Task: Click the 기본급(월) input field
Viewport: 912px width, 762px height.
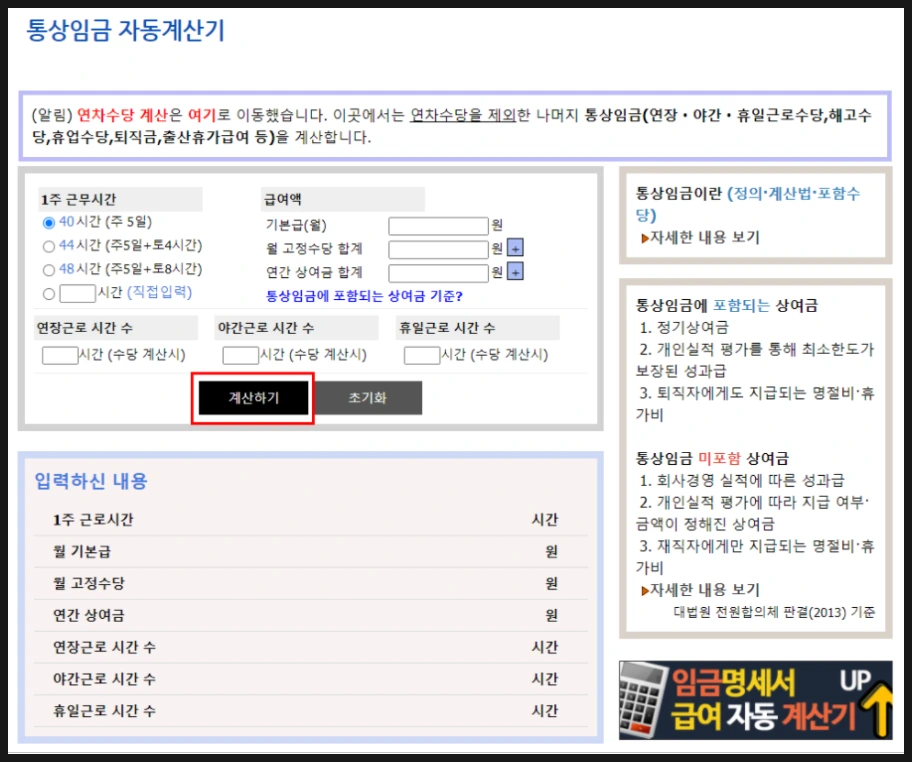Action: (440, 224)
